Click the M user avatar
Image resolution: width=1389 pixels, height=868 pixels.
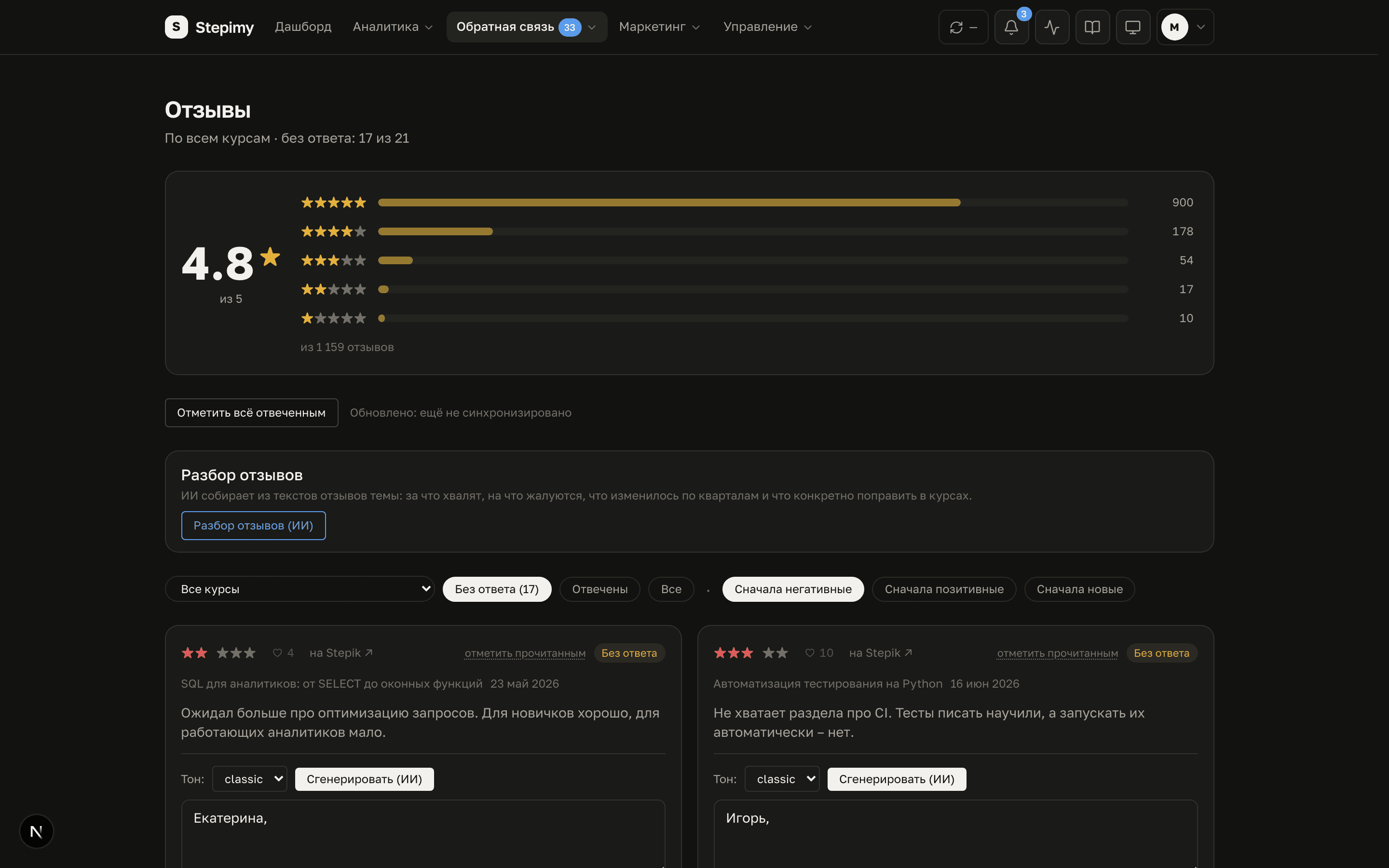pos(1174,27)
